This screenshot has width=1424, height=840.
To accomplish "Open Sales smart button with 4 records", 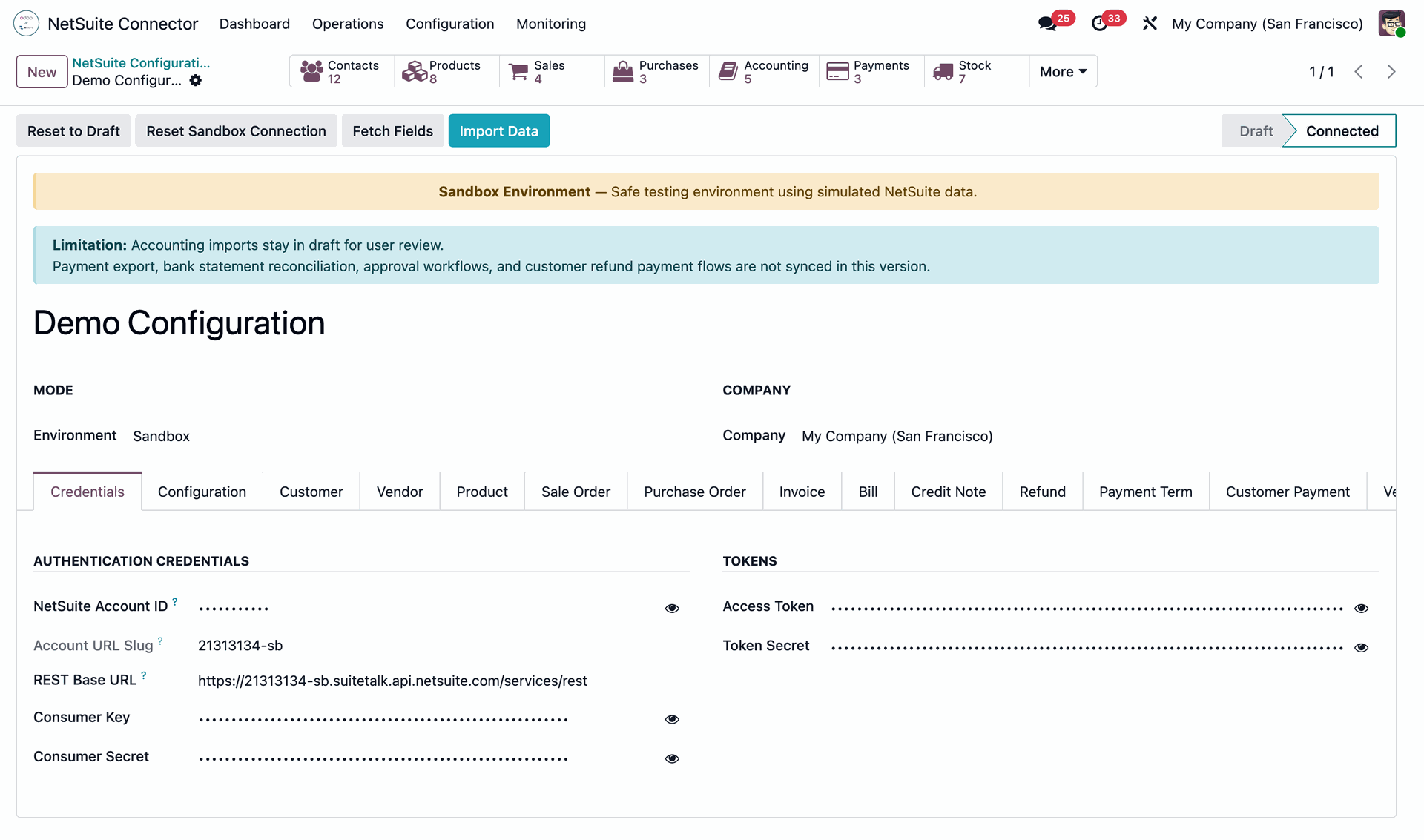I will pyautogui.click(x=552, y=72).
